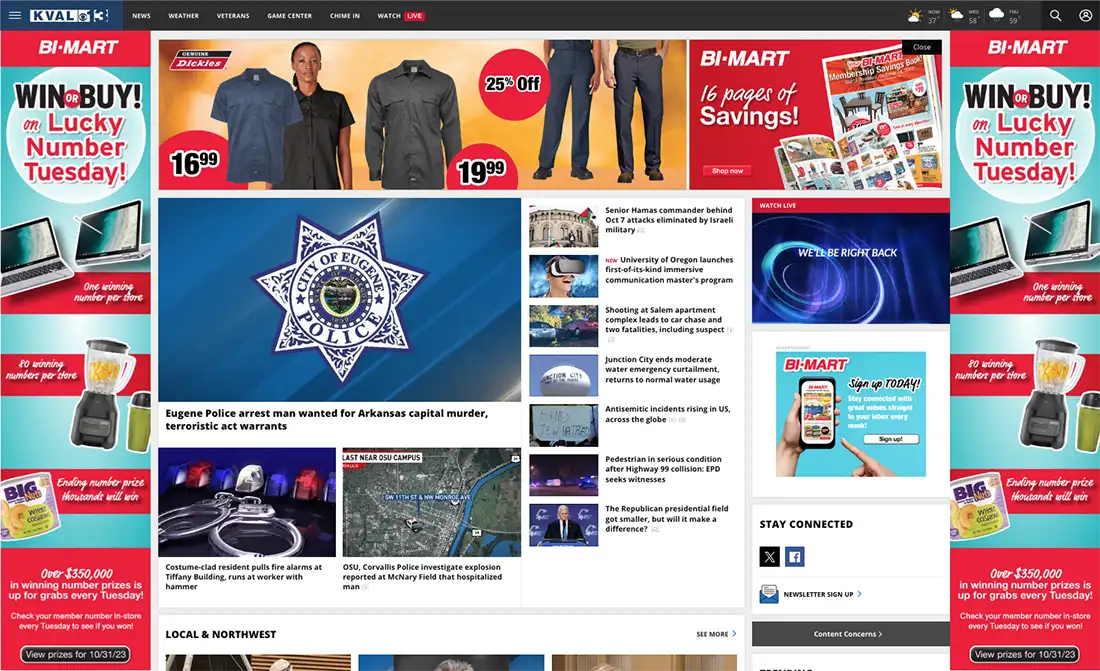Open the Weather menu
1100x671 pixels.
[x=183, y=15]
